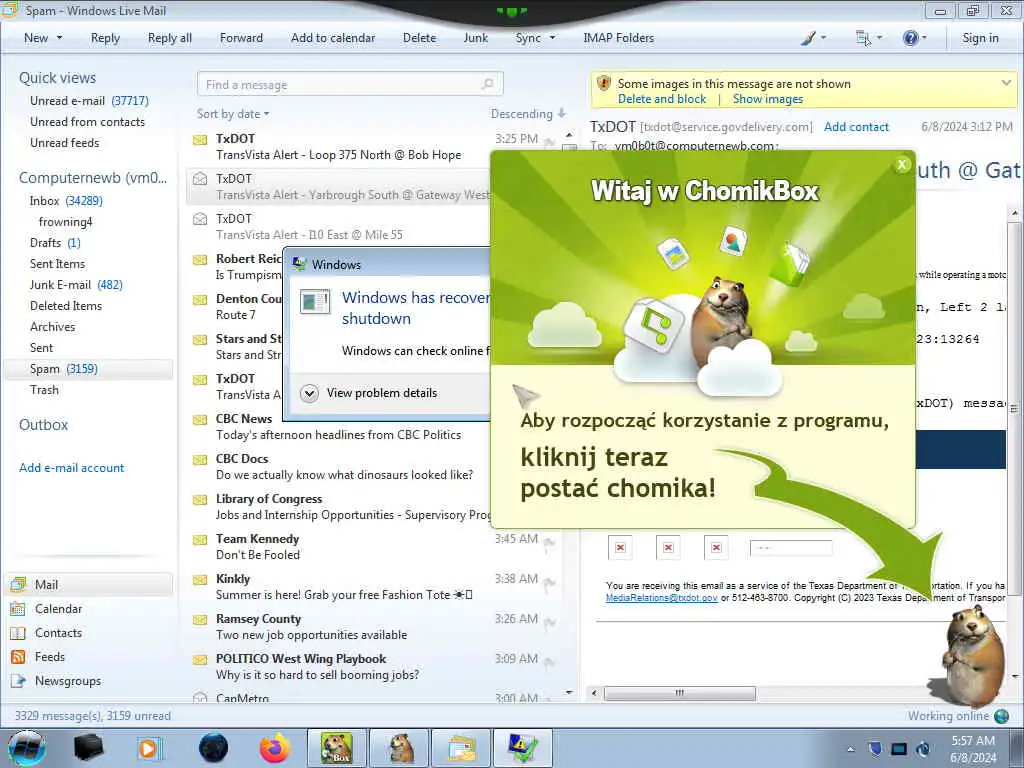Open IMAP Folders
The image size is (1024, 768).
618,38
